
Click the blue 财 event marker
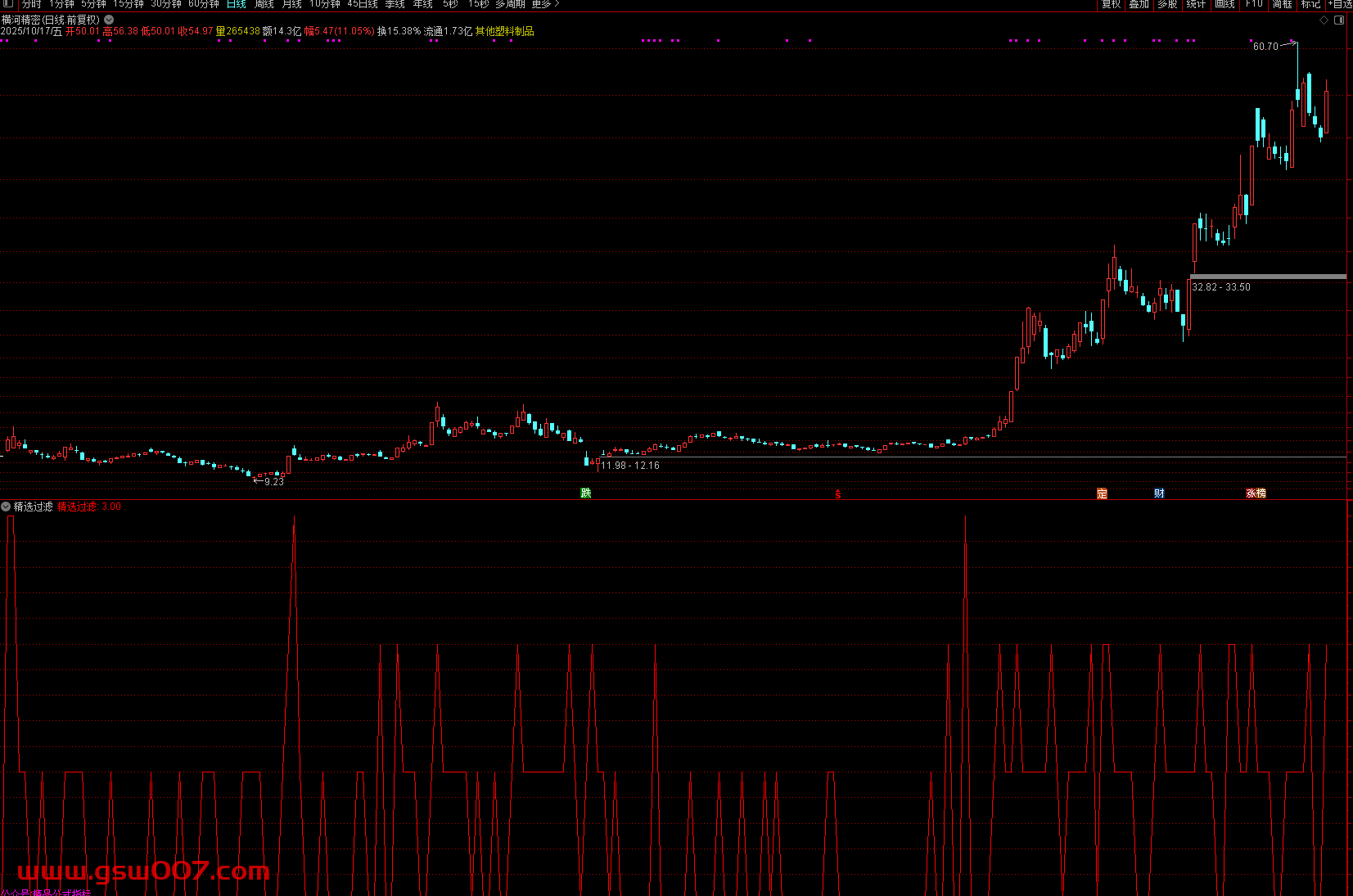pos(1159,493)
